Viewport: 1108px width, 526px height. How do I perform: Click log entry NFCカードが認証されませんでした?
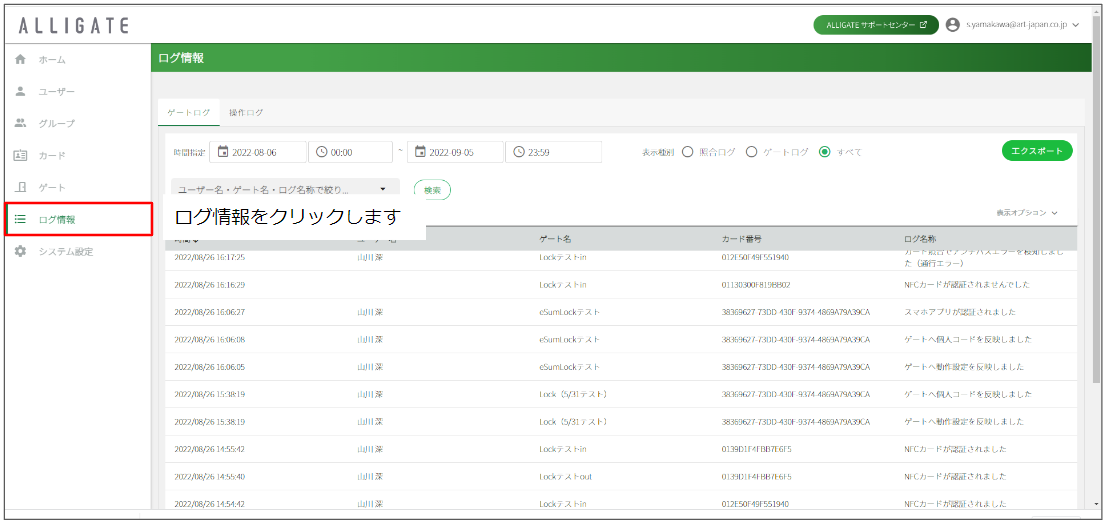(967, 285)
